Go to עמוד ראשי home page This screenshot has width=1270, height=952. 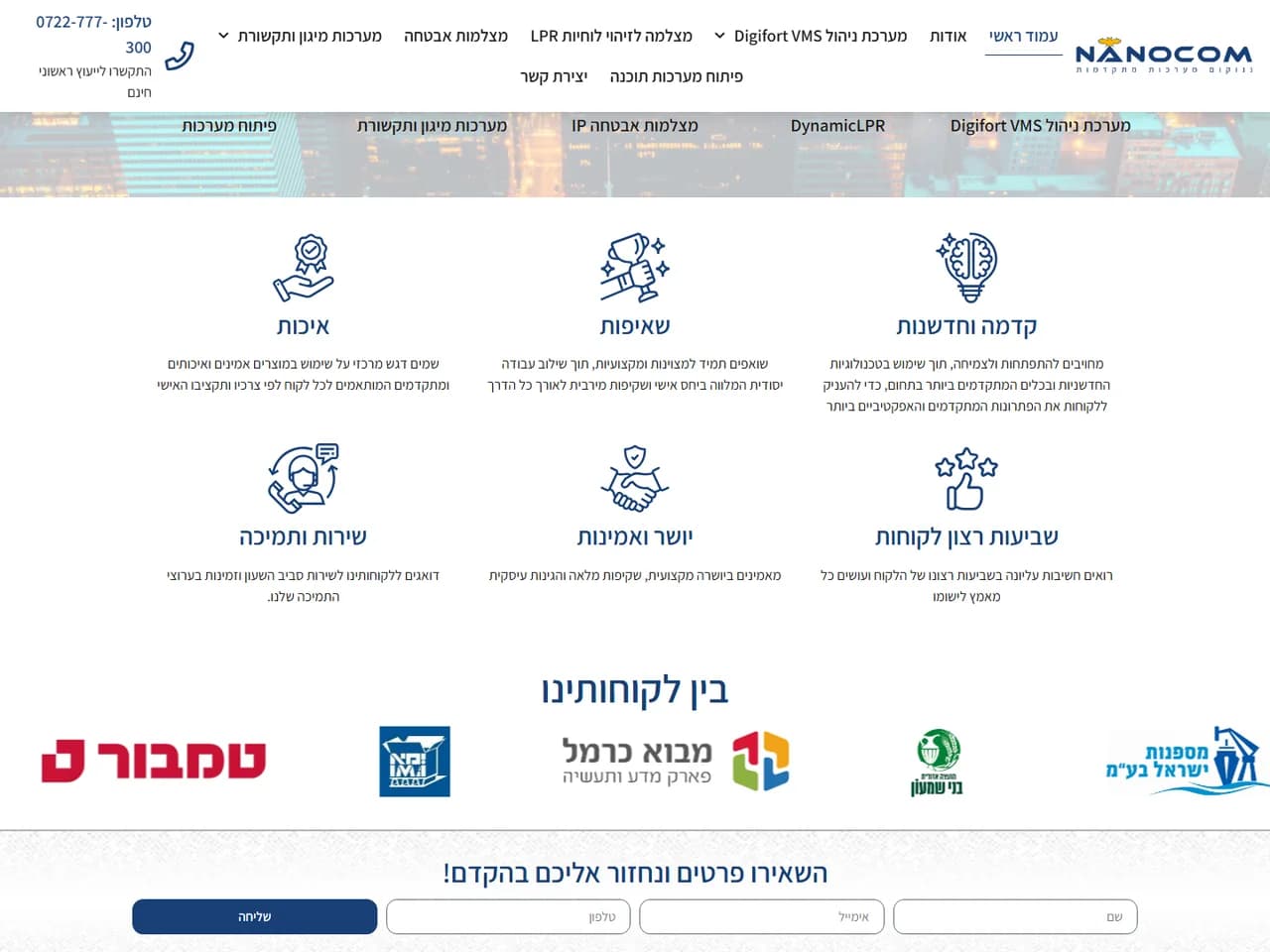pyautogui.click(x=1023, y=36)
